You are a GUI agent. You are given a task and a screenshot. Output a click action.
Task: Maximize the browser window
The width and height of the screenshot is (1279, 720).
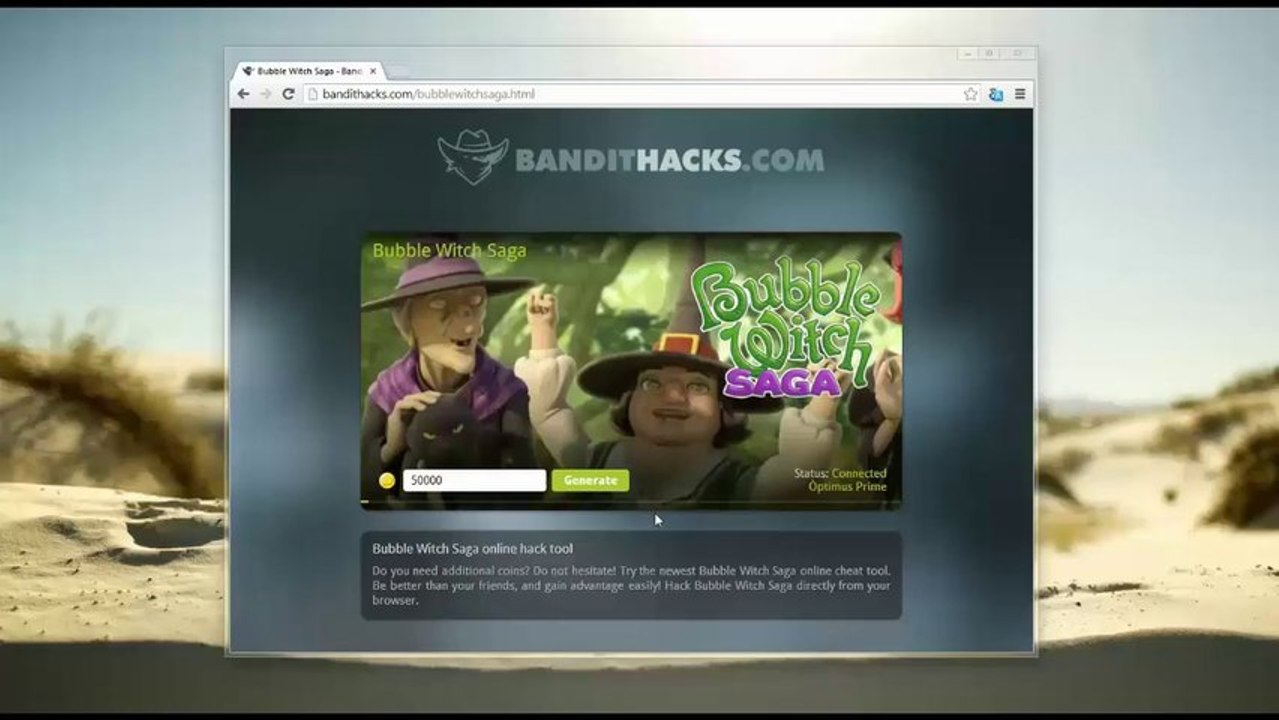point(989,53)
